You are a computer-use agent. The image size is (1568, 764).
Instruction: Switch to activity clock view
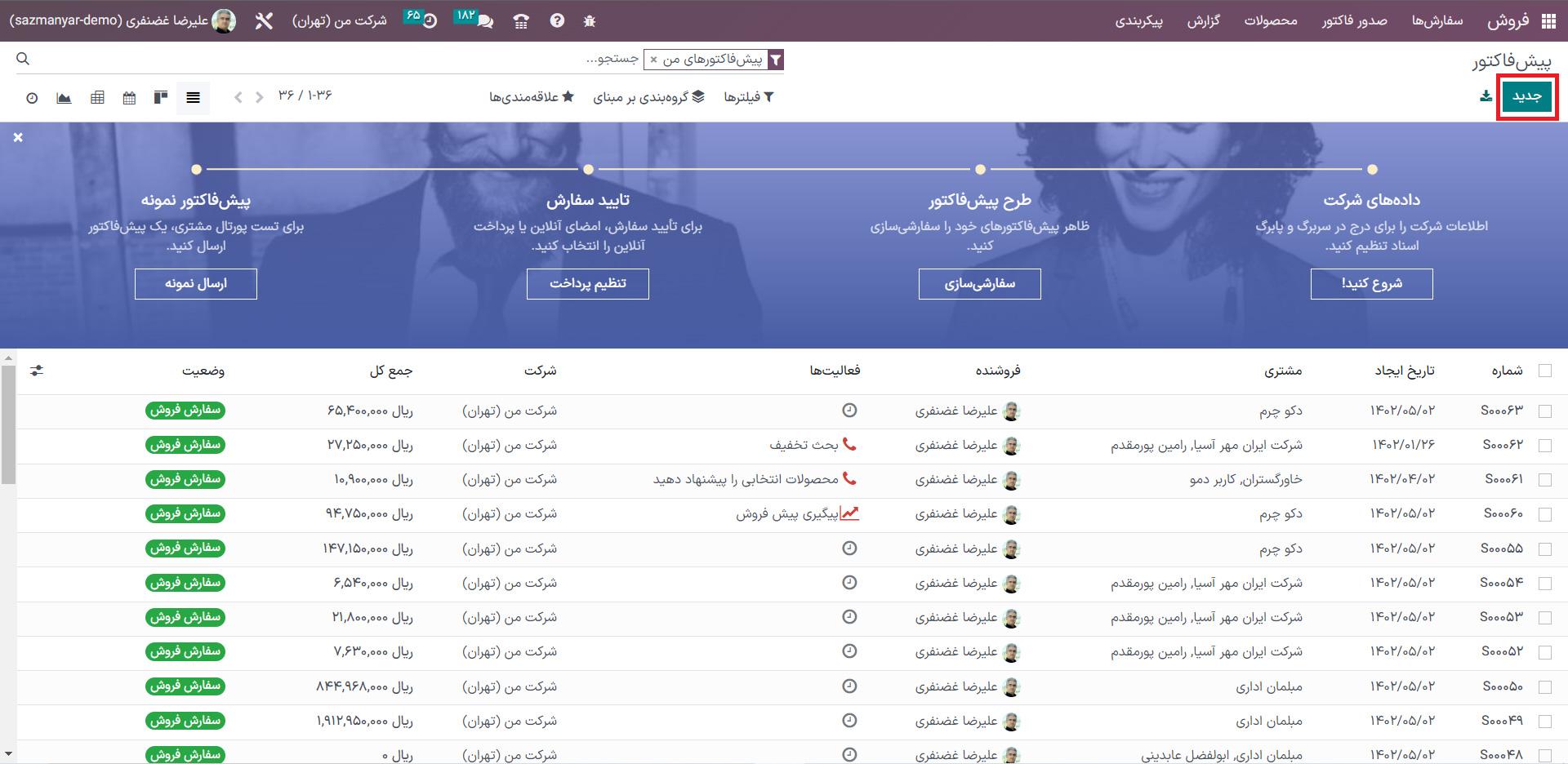(32, 97)
